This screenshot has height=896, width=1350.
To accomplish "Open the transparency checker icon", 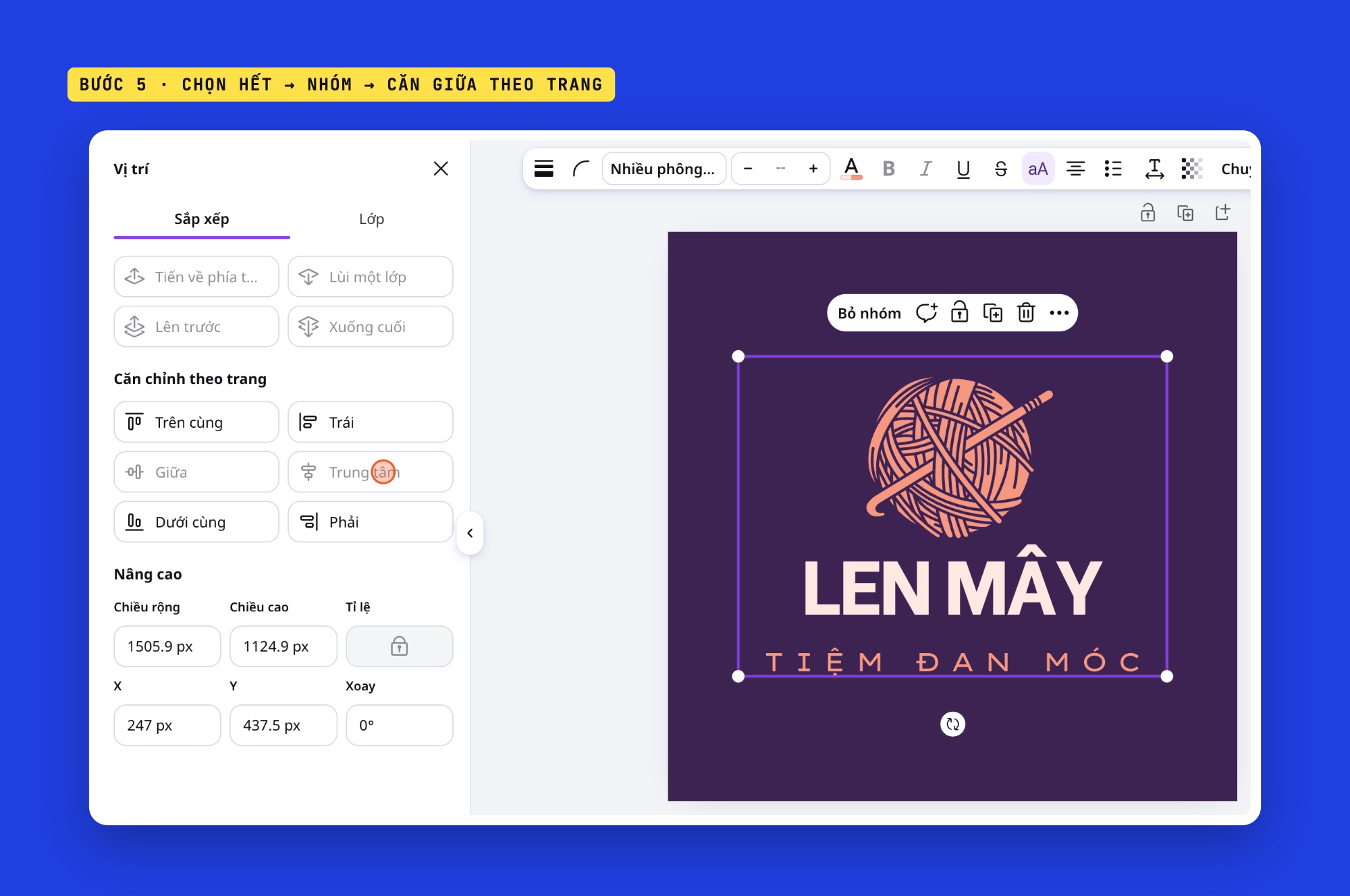I will pos(1192,169).
